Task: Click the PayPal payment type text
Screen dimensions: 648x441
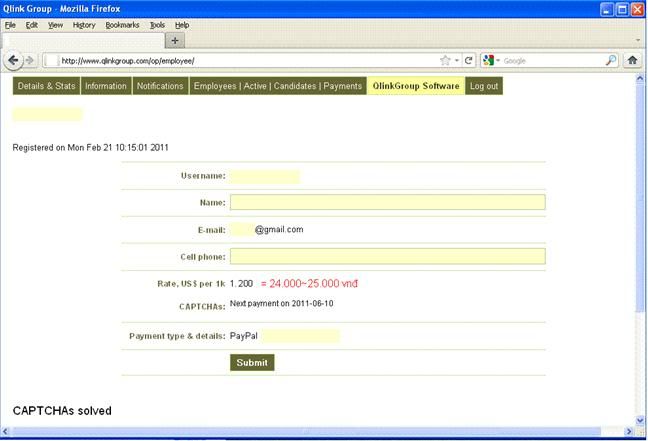Action: click(244, 336)
